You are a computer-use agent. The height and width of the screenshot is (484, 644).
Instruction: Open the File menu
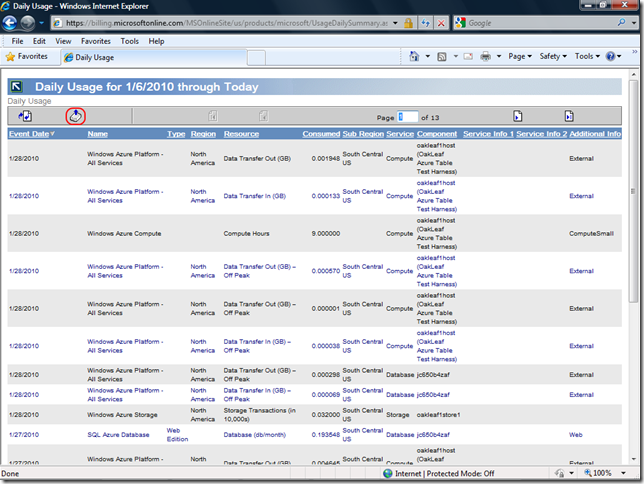(x=17, y=41)
